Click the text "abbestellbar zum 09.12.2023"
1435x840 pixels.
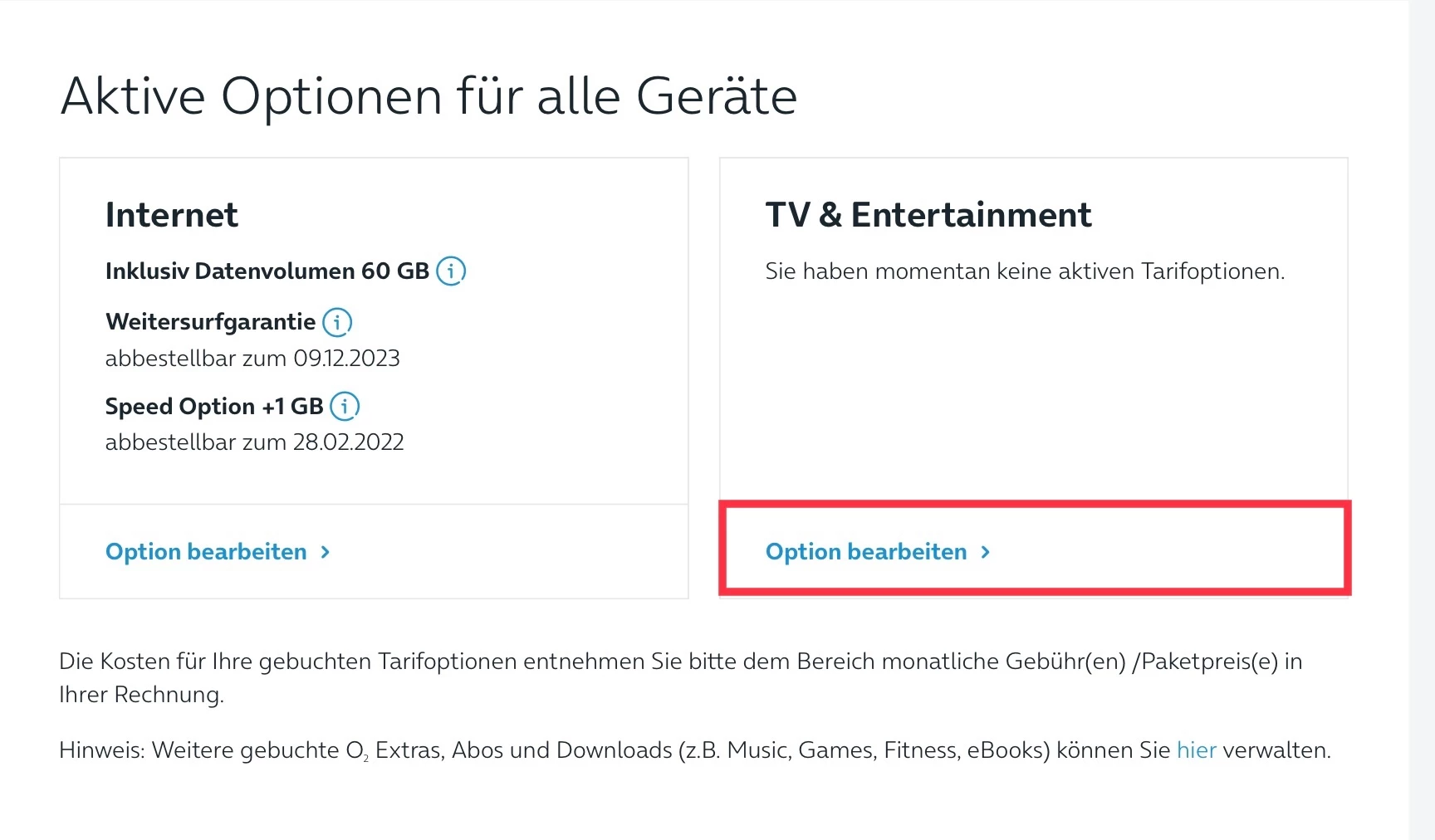[252, 359]
